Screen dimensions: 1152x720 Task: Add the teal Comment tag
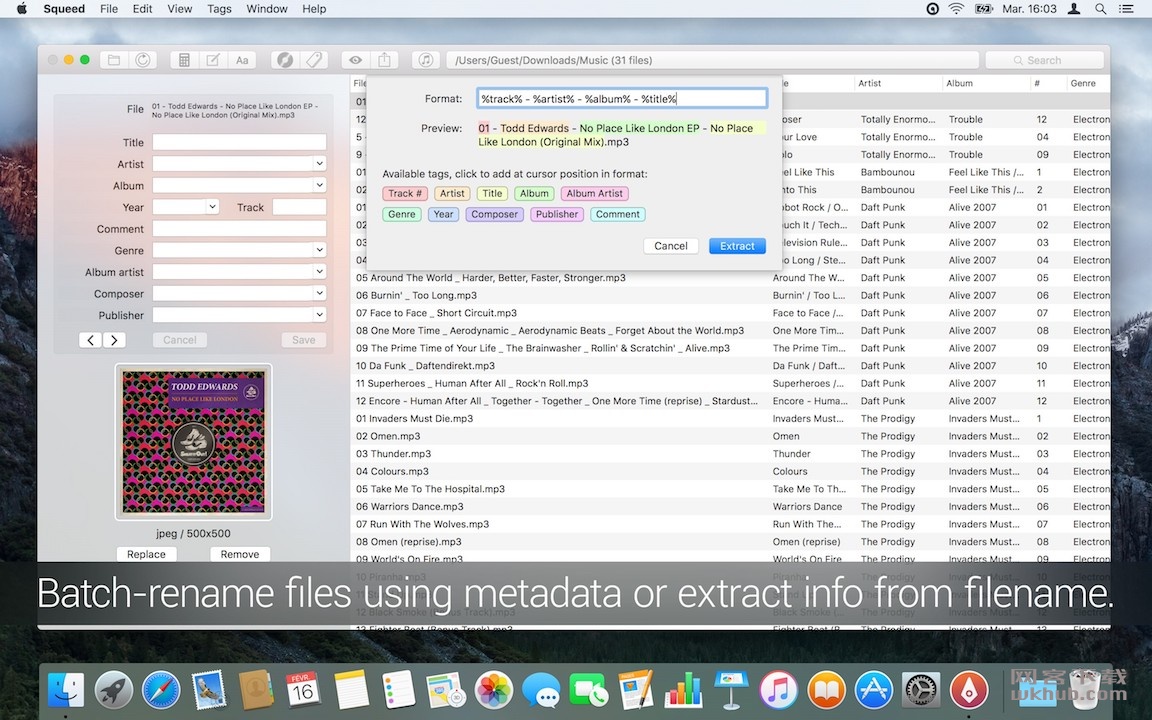(617, 215)
